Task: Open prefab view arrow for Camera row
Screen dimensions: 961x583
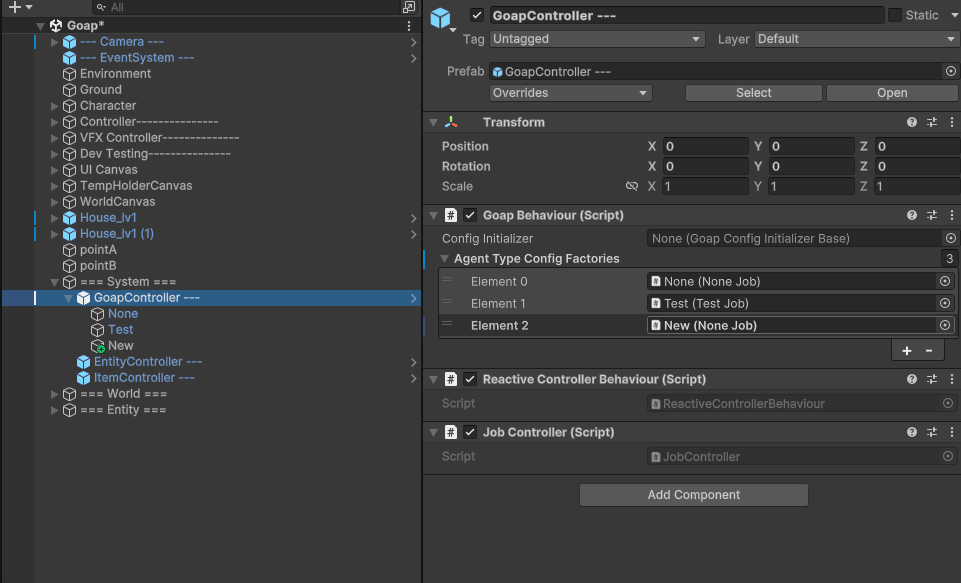Action: pos(414,42)
